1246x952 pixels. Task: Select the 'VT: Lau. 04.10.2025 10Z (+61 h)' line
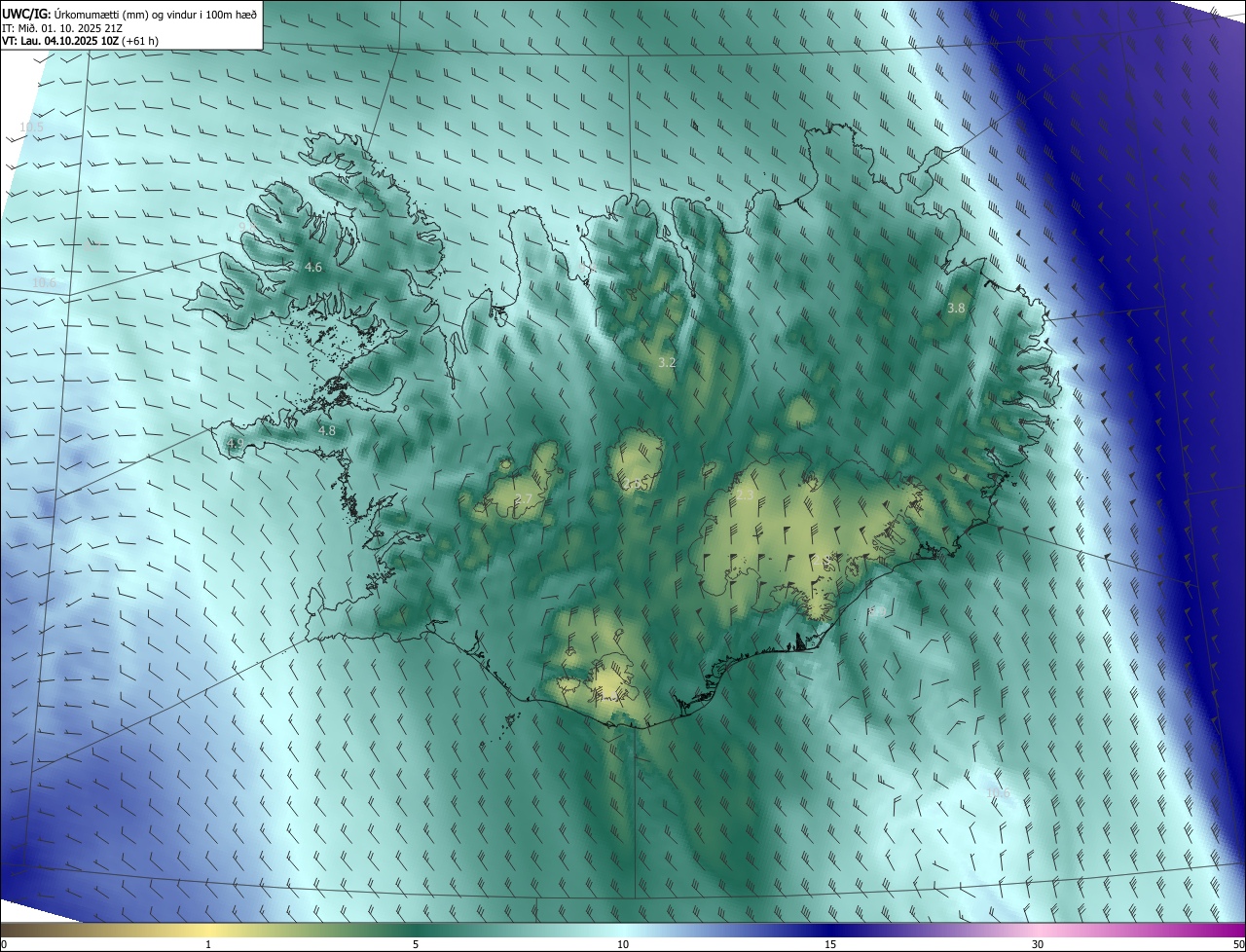[x=80, y=40]
